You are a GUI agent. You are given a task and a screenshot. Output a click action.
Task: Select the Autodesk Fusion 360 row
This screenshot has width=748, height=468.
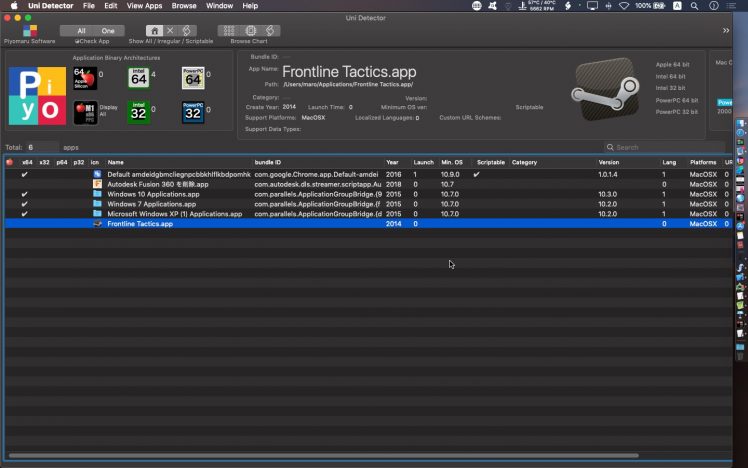157,184
